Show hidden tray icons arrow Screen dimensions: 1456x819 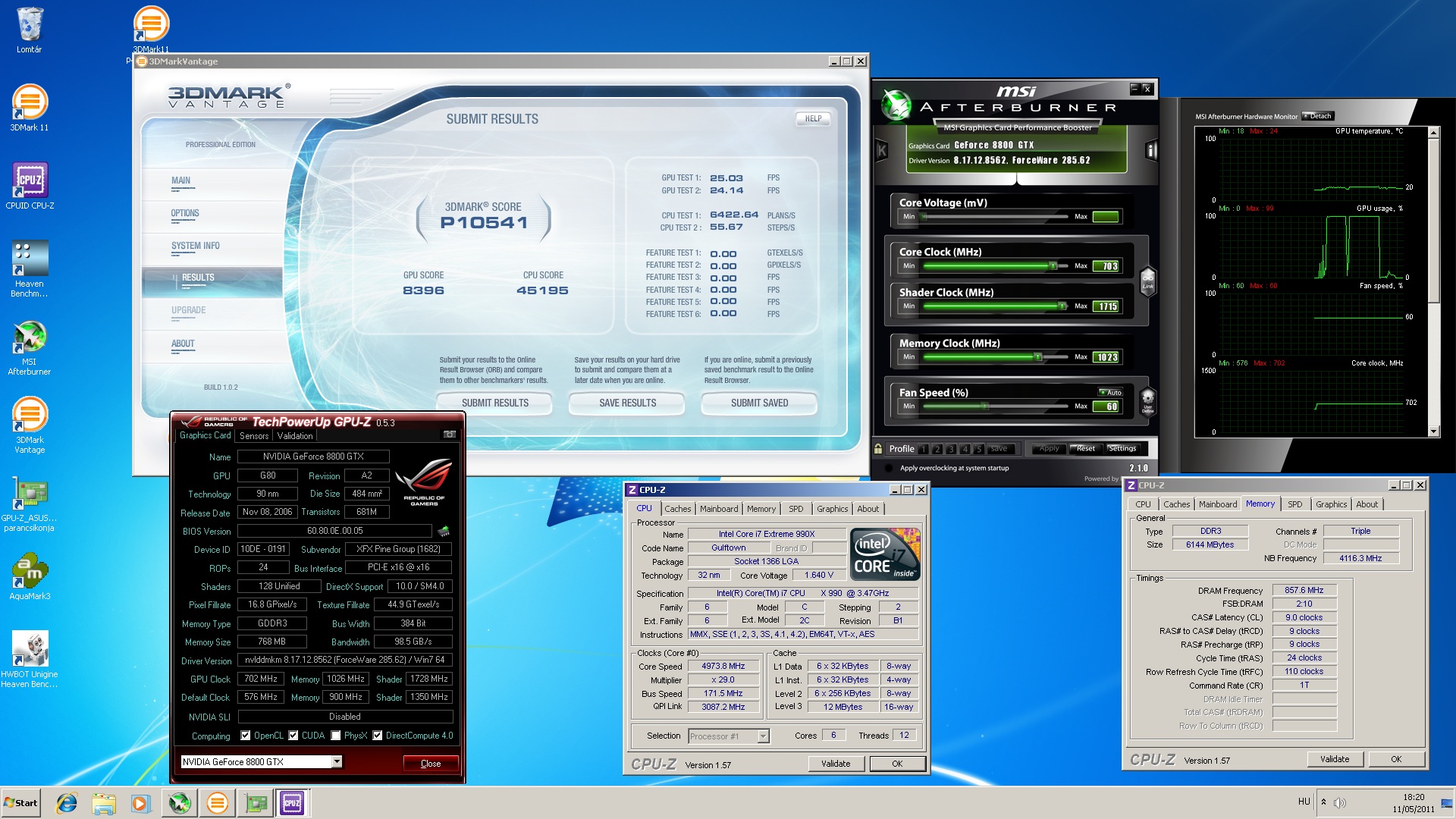(x=1323, y=802)
